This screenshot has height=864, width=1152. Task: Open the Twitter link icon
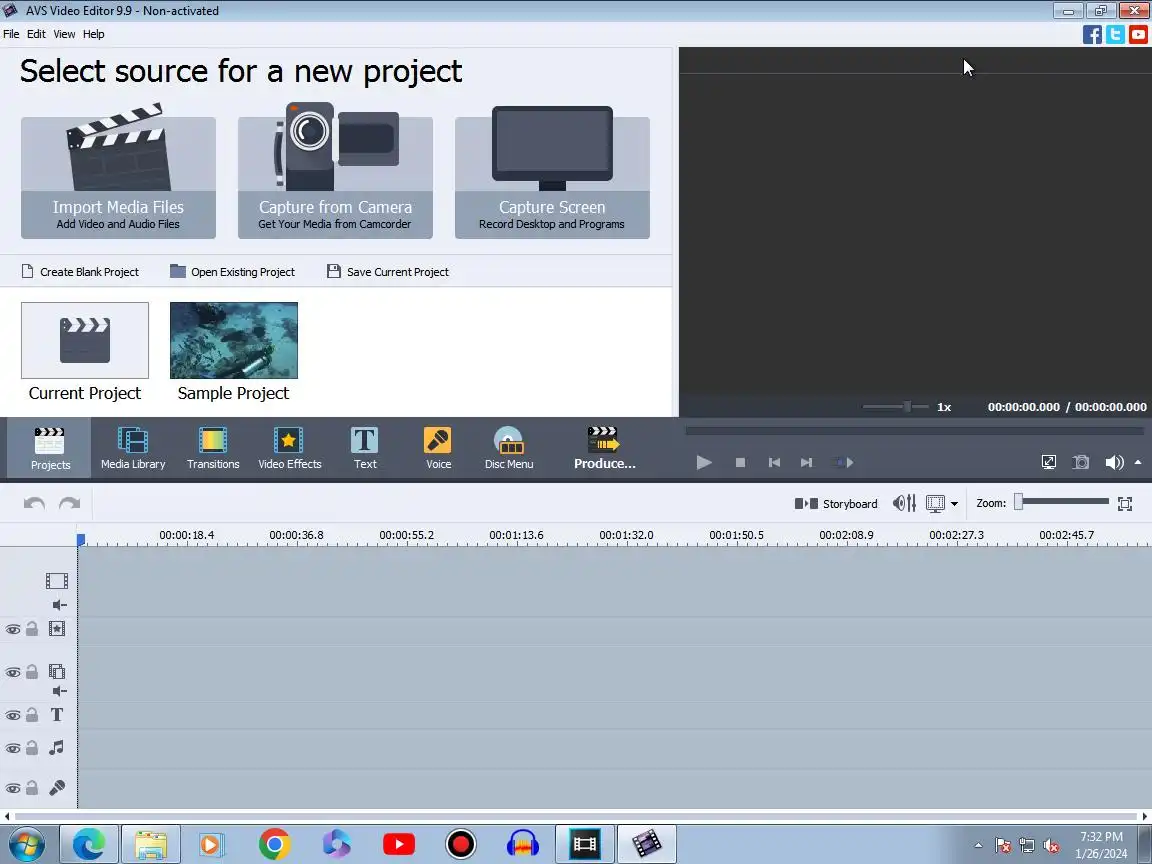(x=1115, y=35)
